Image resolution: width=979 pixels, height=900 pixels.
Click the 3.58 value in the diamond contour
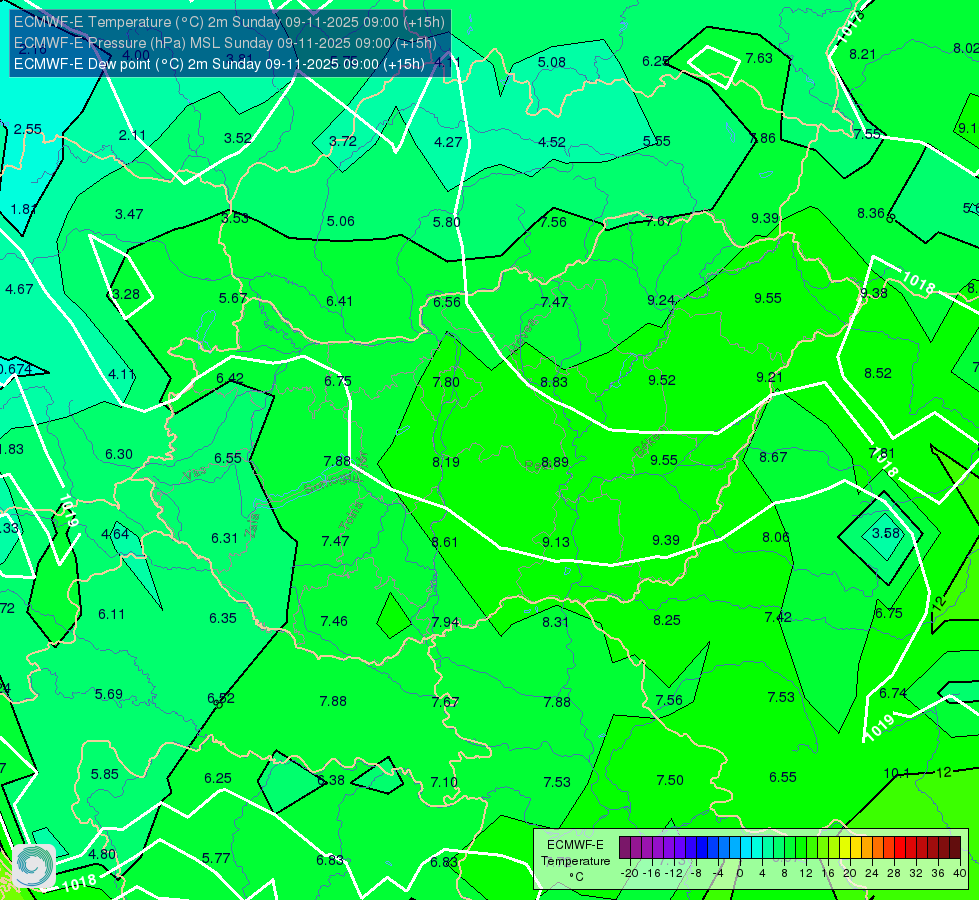click(886, 533)
